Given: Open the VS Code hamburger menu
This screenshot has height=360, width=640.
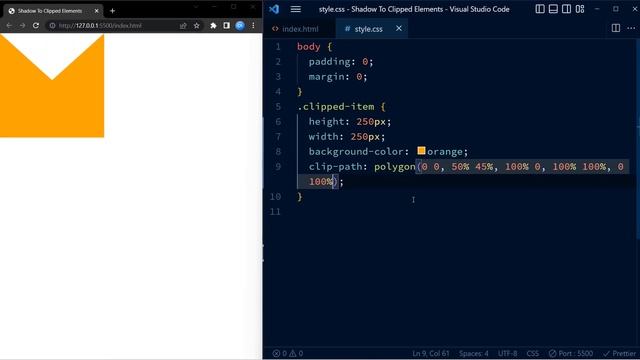Looking at the screenshot, I should point(296,9).
